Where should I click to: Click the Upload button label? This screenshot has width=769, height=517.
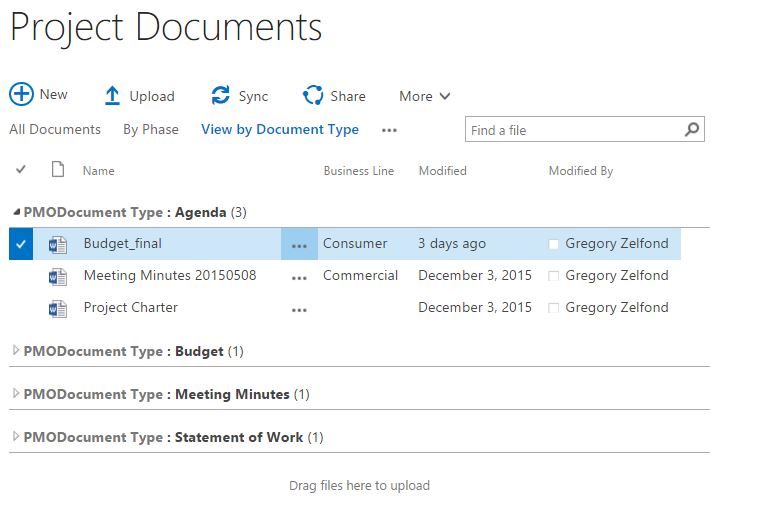click(152, 96)
